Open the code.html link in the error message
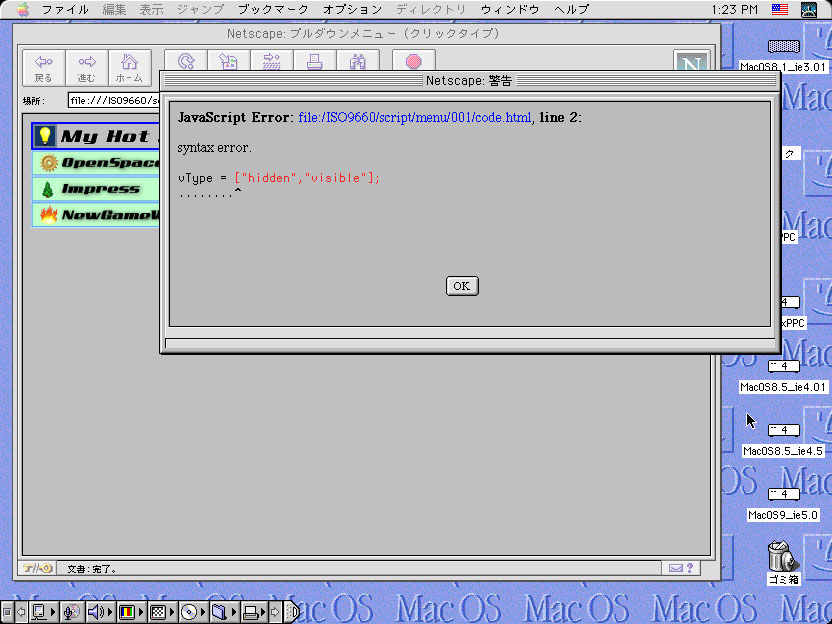The height and width of the screenshot is (624, 832). click(x=414, y=117)
